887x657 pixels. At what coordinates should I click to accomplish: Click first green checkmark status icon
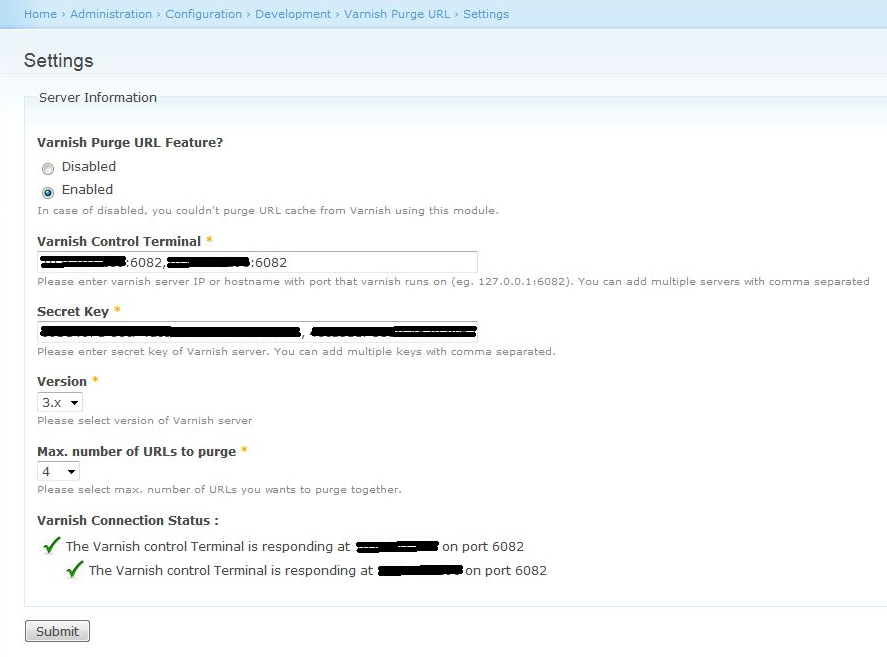click(51, 546)
